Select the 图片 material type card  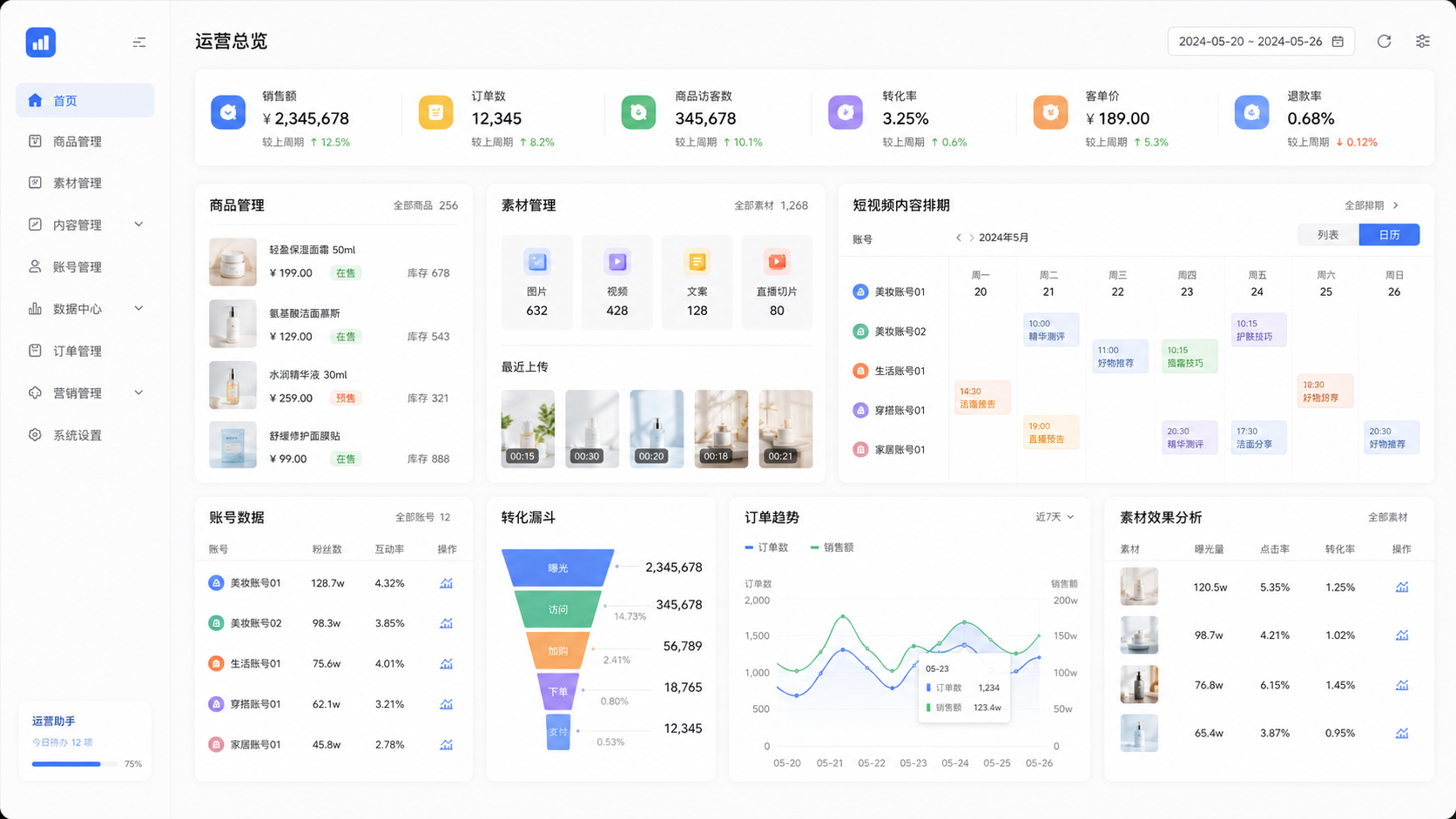point(537,282)
